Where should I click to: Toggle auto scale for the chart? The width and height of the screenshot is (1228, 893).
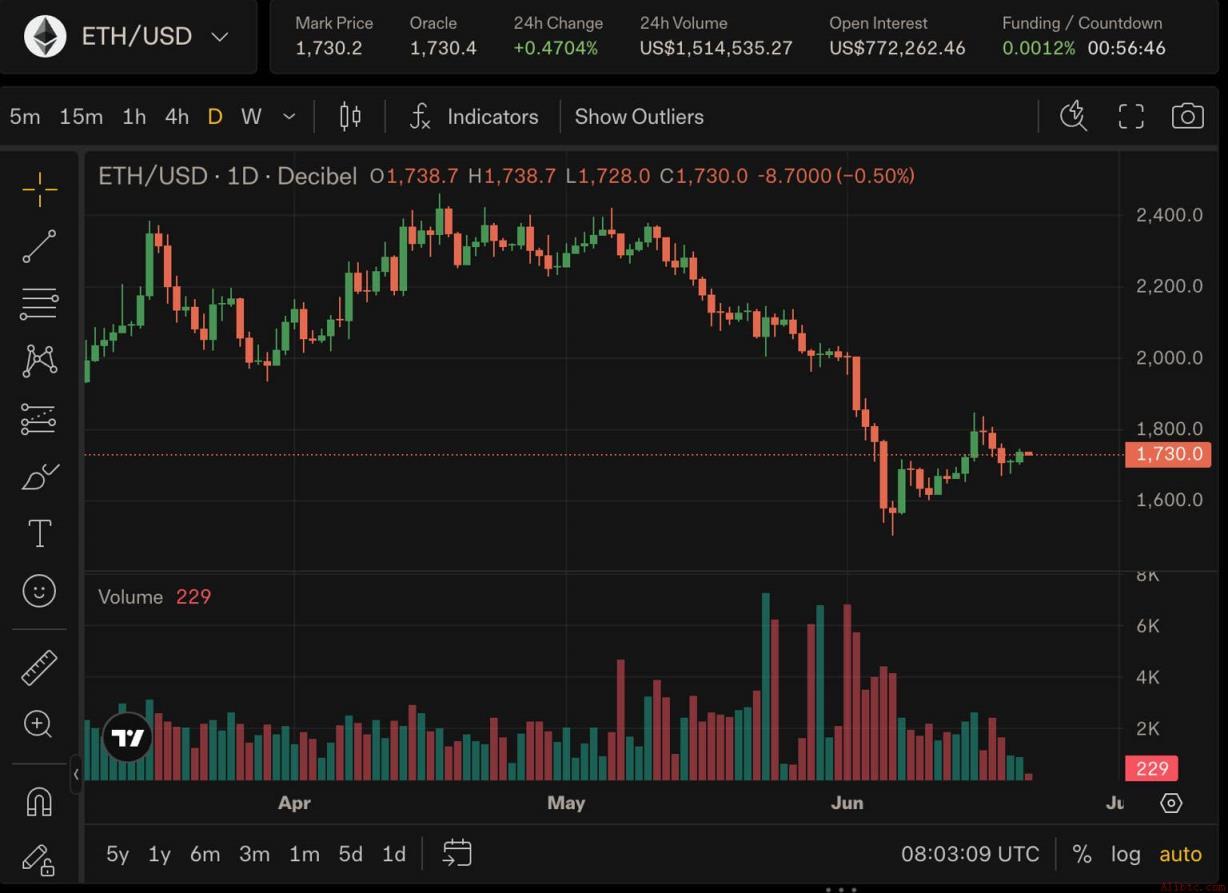pyautogui.click(x=1180, y=854)
